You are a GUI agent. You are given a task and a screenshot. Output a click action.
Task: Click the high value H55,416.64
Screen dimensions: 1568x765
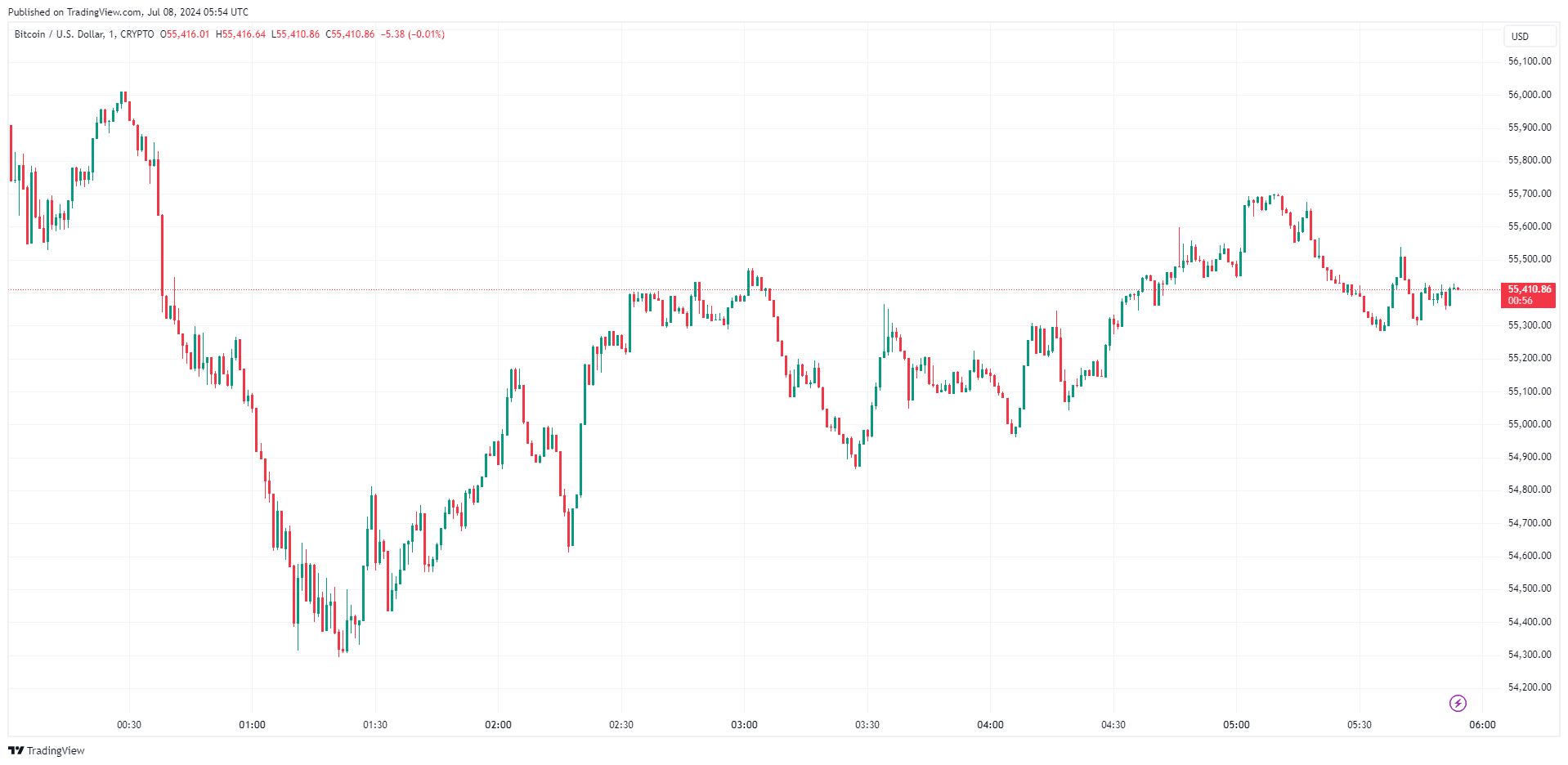click(x=240, y=34)
